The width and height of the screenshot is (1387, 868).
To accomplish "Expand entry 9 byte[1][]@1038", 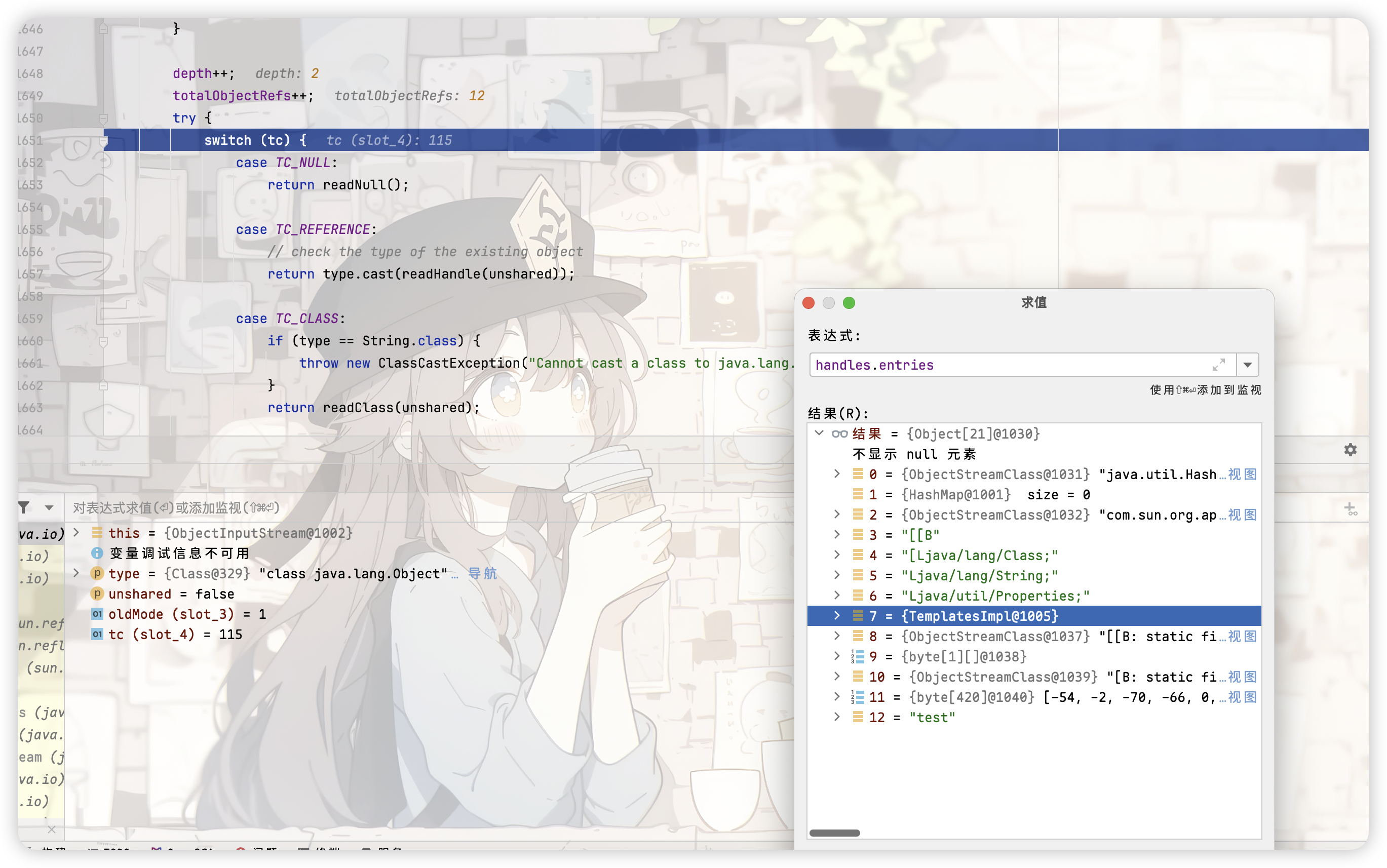I will pyautogui.click(x=837, y=656).
